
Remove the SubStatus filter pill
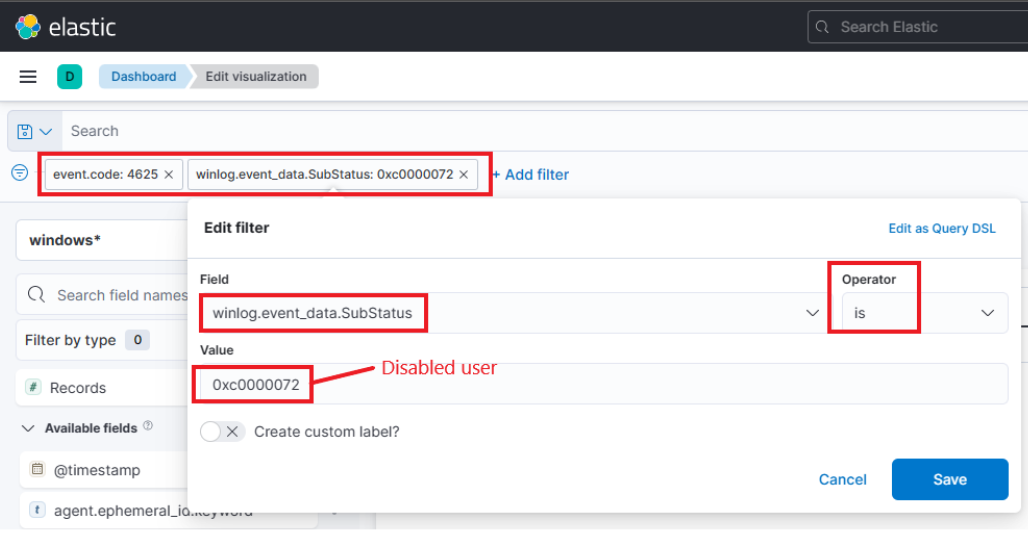pyautogui.click(x=464, y=174)
